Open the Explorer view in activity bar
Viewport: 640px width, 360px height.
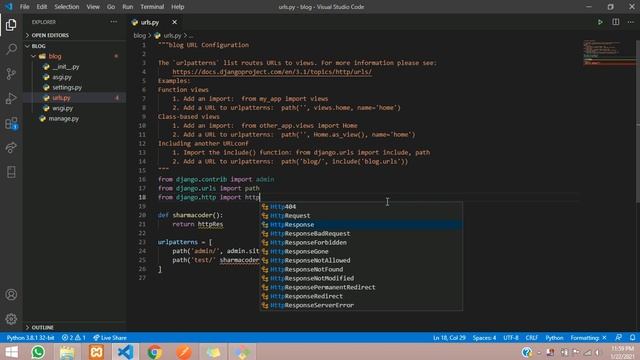click(11, 25)
